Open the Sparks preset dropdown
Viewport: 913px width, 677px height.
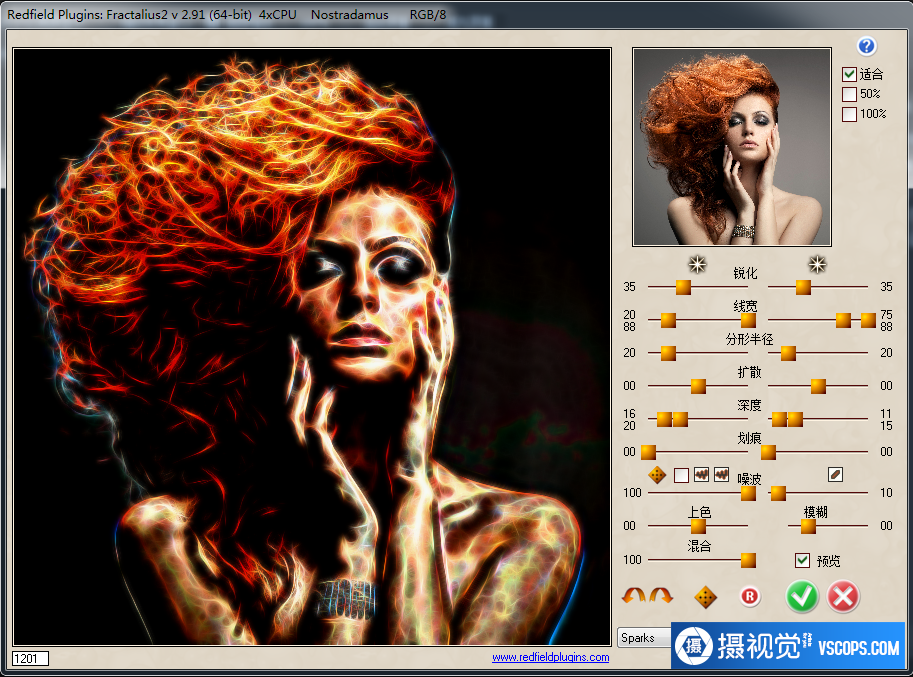644,637
